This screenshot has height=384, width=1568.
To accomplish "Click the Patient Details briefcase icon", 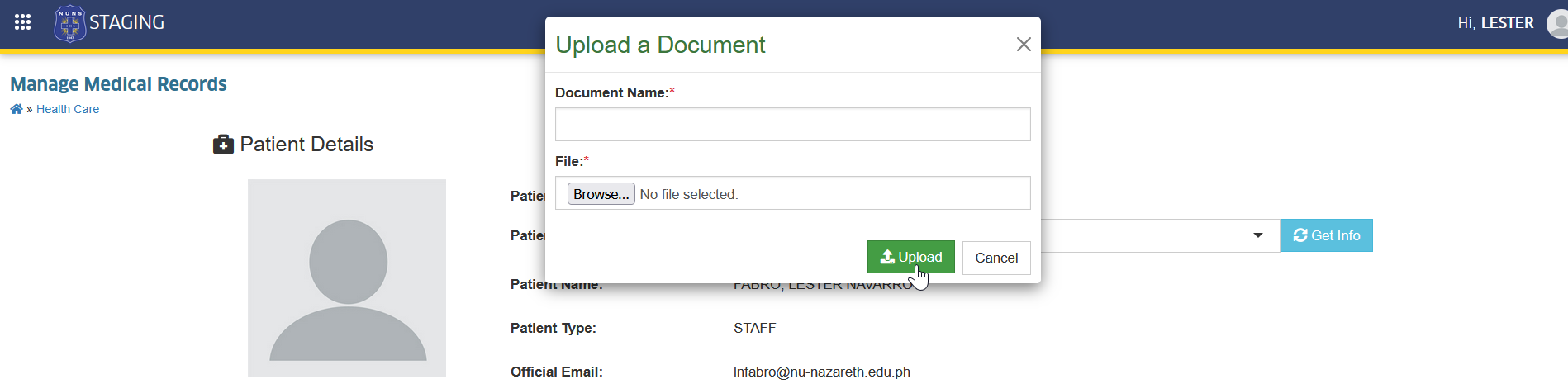I will click(x=223, y=145).
